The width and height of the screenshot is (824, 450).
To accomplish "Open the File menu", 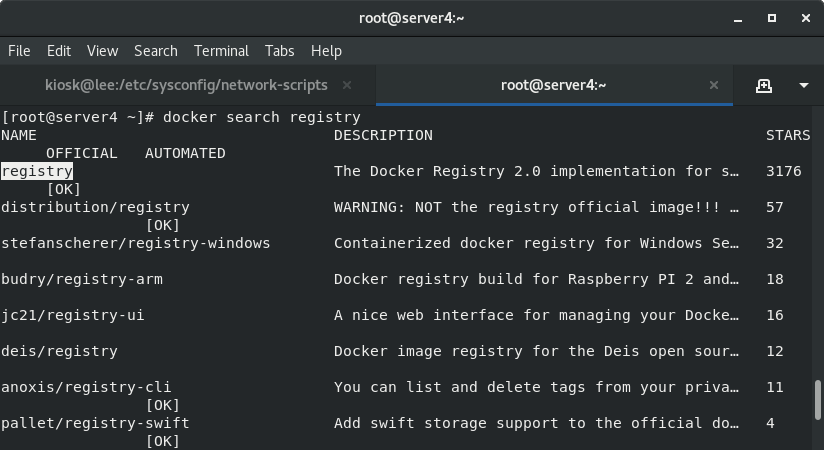I will (19, 51).
